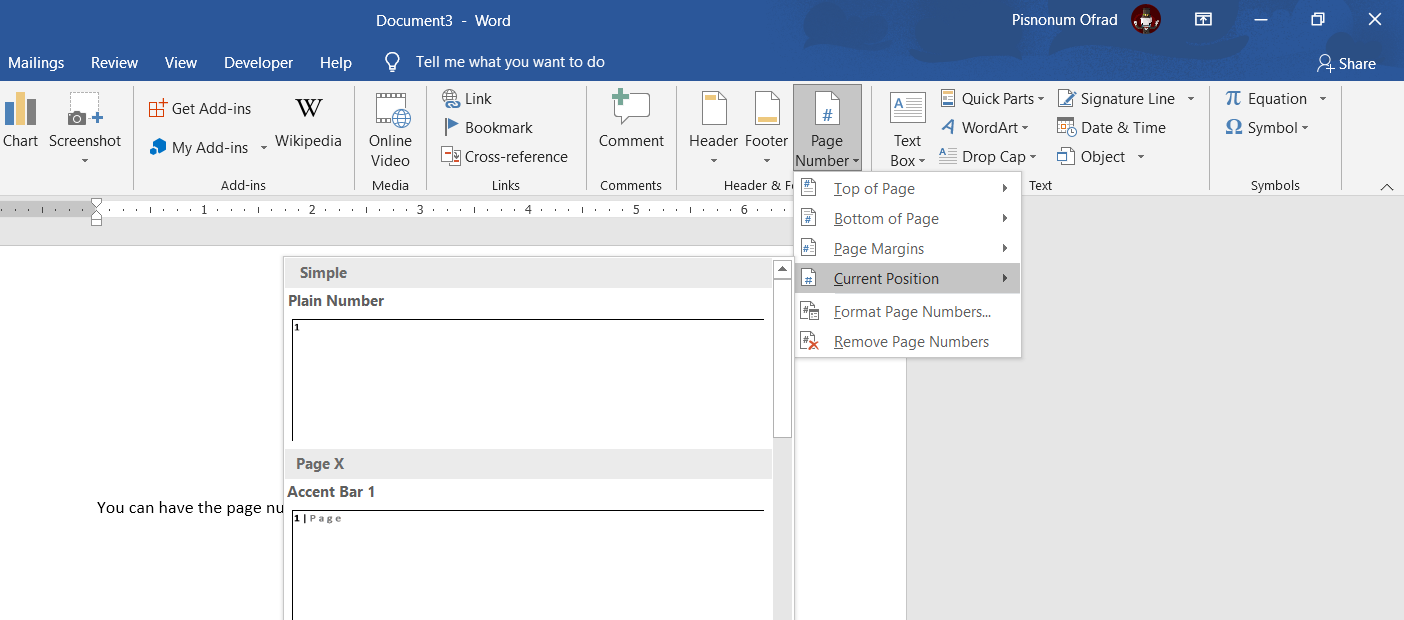Expand the Screenshot dropdown arrow
Viewport: 1404px width, 620px height.
tap(85, 161)
